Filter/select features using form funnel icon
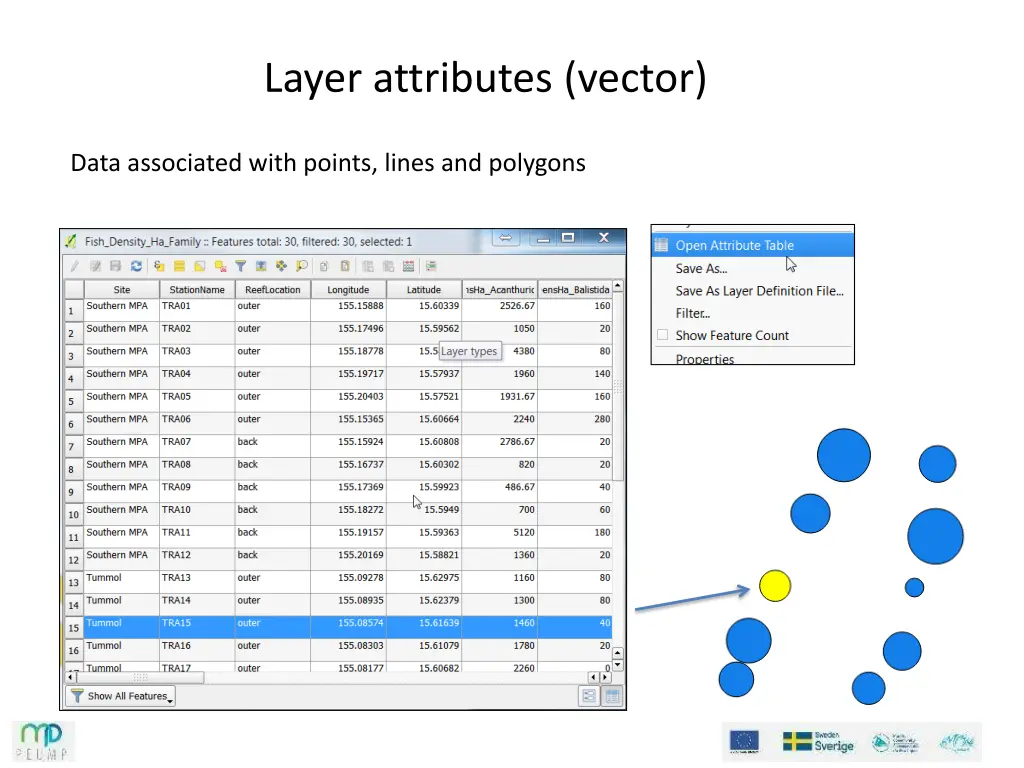 pyautogui.click(x=240, y=266)
